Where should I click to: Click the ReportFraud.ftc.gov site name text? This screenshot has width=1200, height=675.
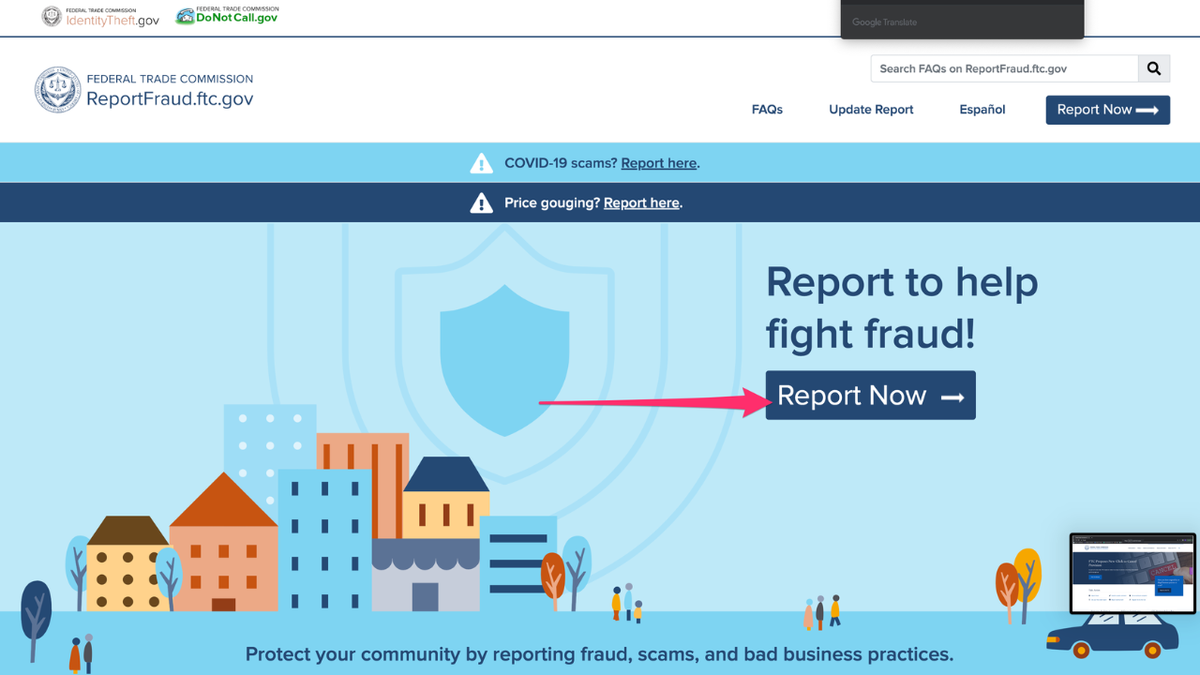[169, 98]
